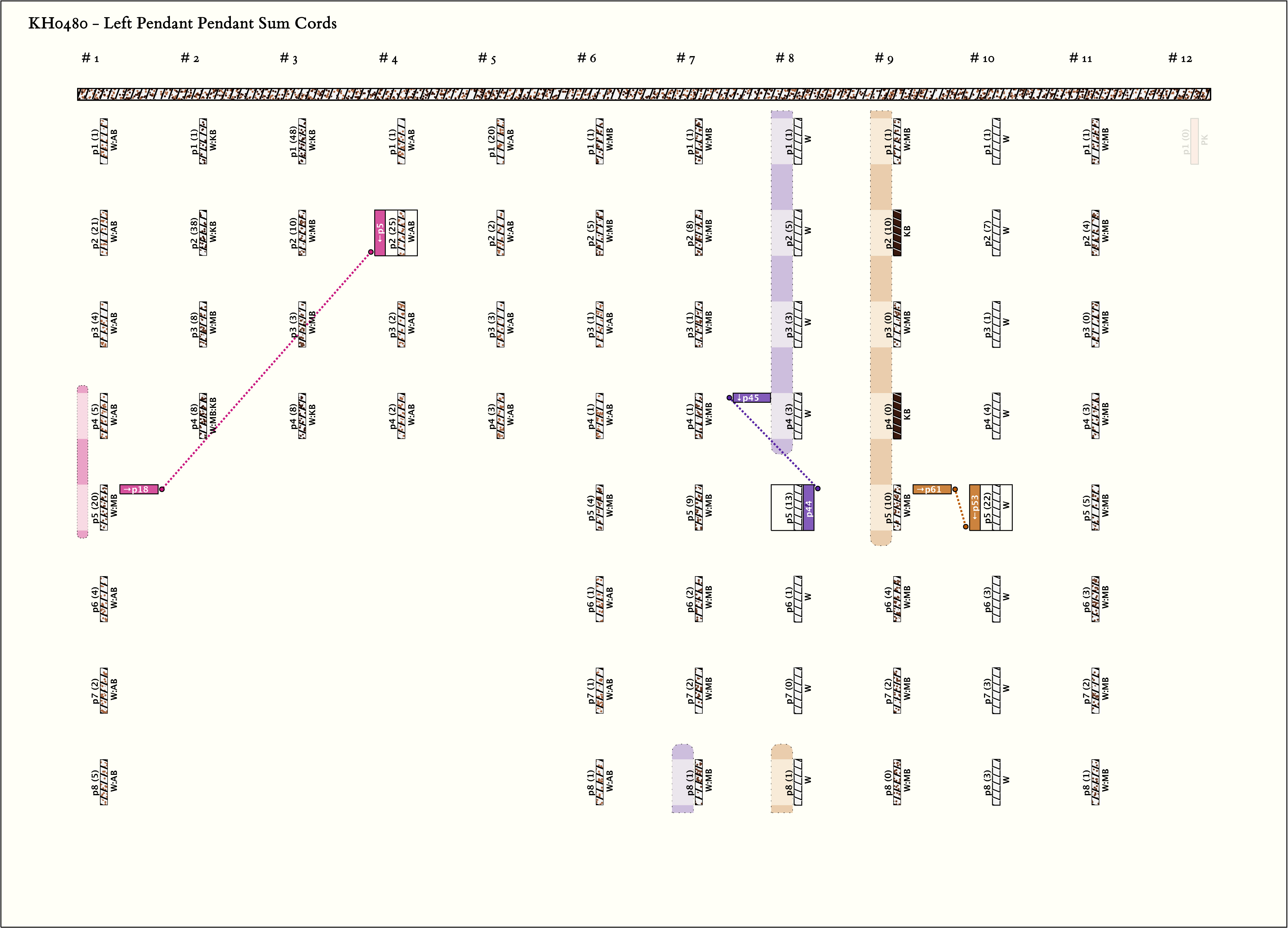The height and width of the screenshot is (928, 1288).
Task: Click cord p1 (48) in column 3
Action: [x=302, y=141]
